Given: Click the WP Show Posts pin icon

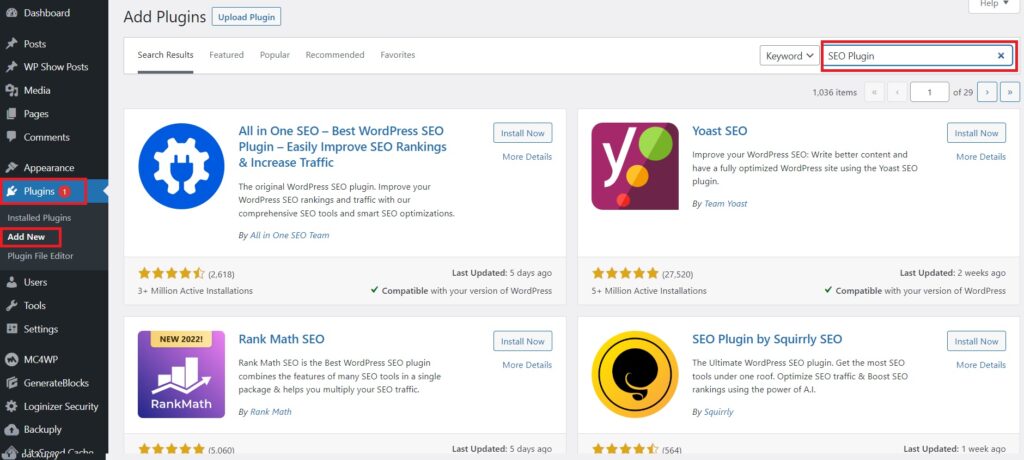Looking at the screenshot, I should click(11, 67).
